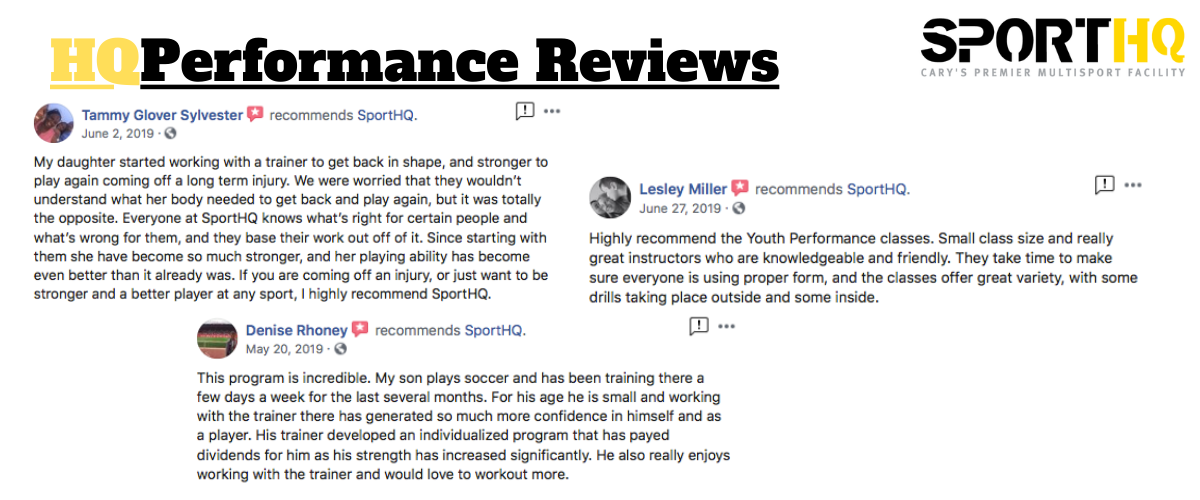Click the SportHQ link in Lesley Miller's review header
1200x500 pixels.
[877, 189]
